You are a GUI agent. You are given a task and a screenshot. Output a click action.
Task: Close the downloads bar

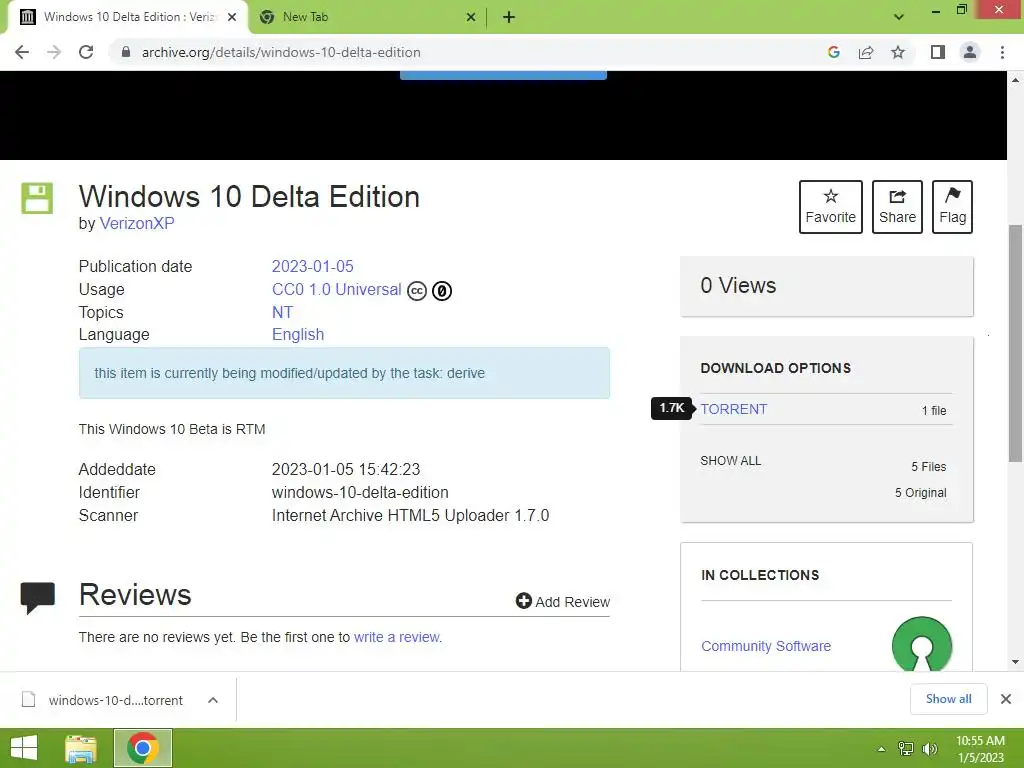click(x=1006, y=699)
